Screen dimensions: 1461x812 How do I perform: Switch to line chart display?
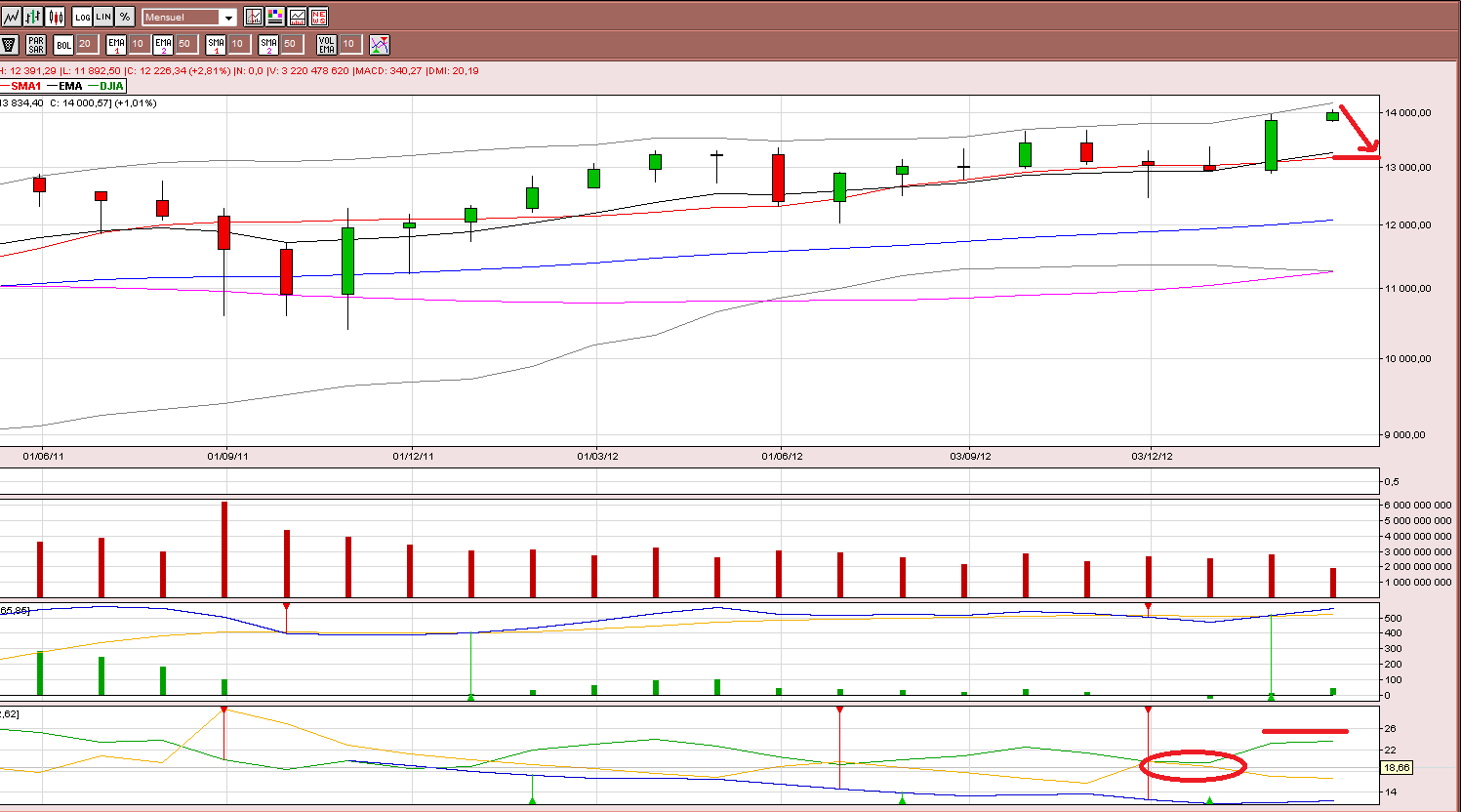point(11,17)
